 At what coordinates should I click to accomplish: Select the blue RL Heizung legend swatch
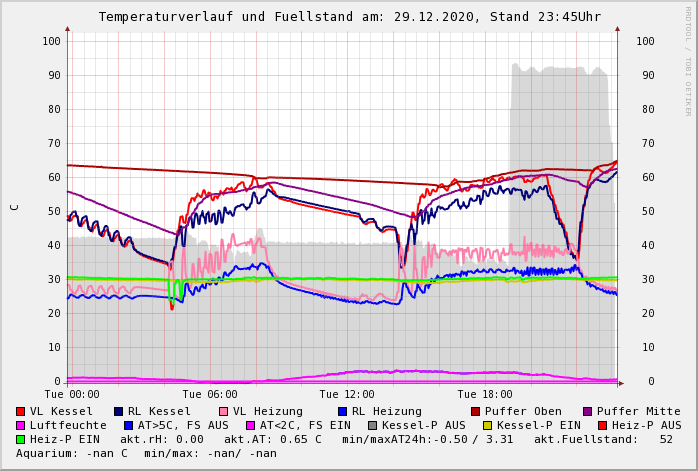pos(342,411)
